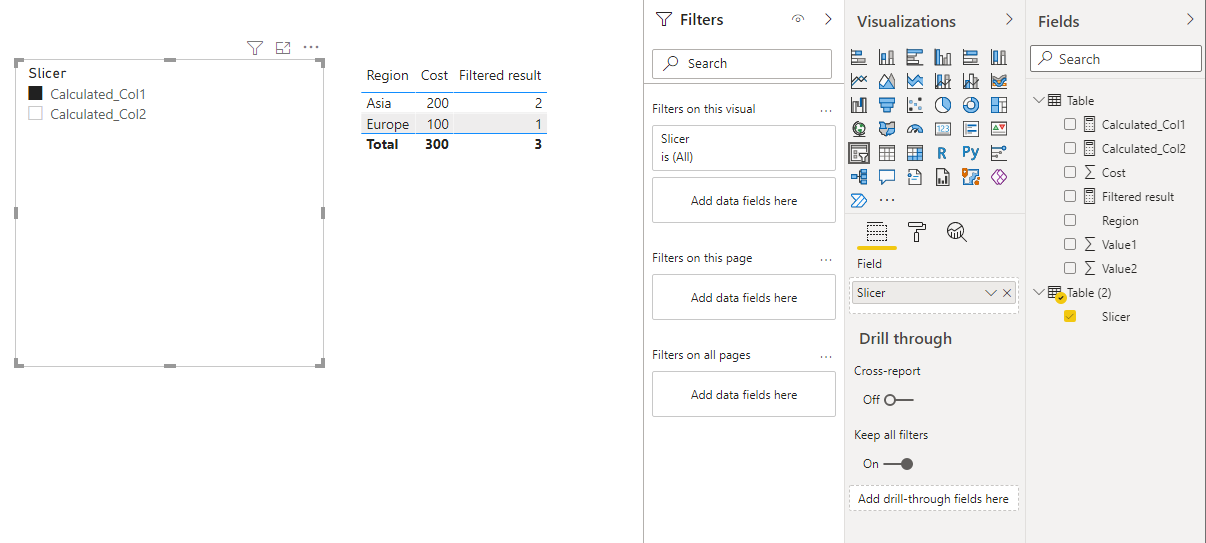
Task: Open the Format paint roller tab
Action: pyautogui.click(x=917, y=232)
